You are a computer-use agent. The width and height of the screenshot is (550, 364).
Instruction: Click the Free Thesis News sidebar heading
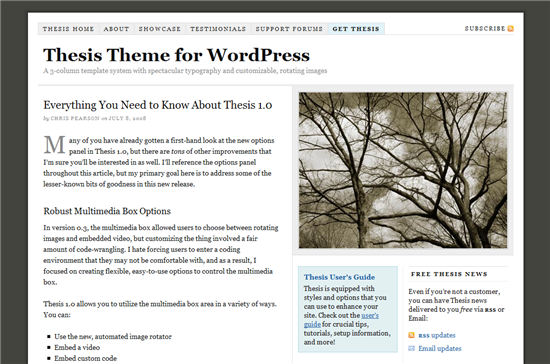[x=449, y=274]
